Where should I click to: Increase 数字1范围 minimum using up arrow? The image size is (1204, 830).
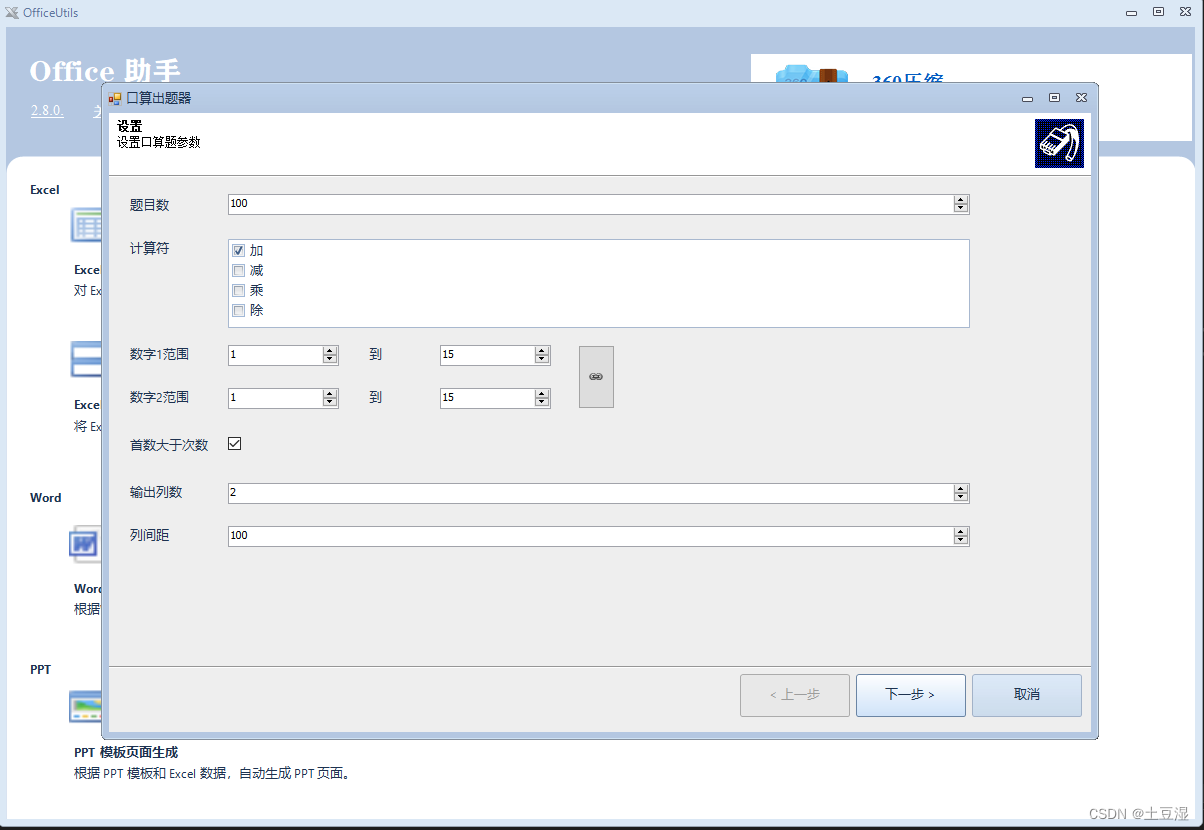click(330, 351)
